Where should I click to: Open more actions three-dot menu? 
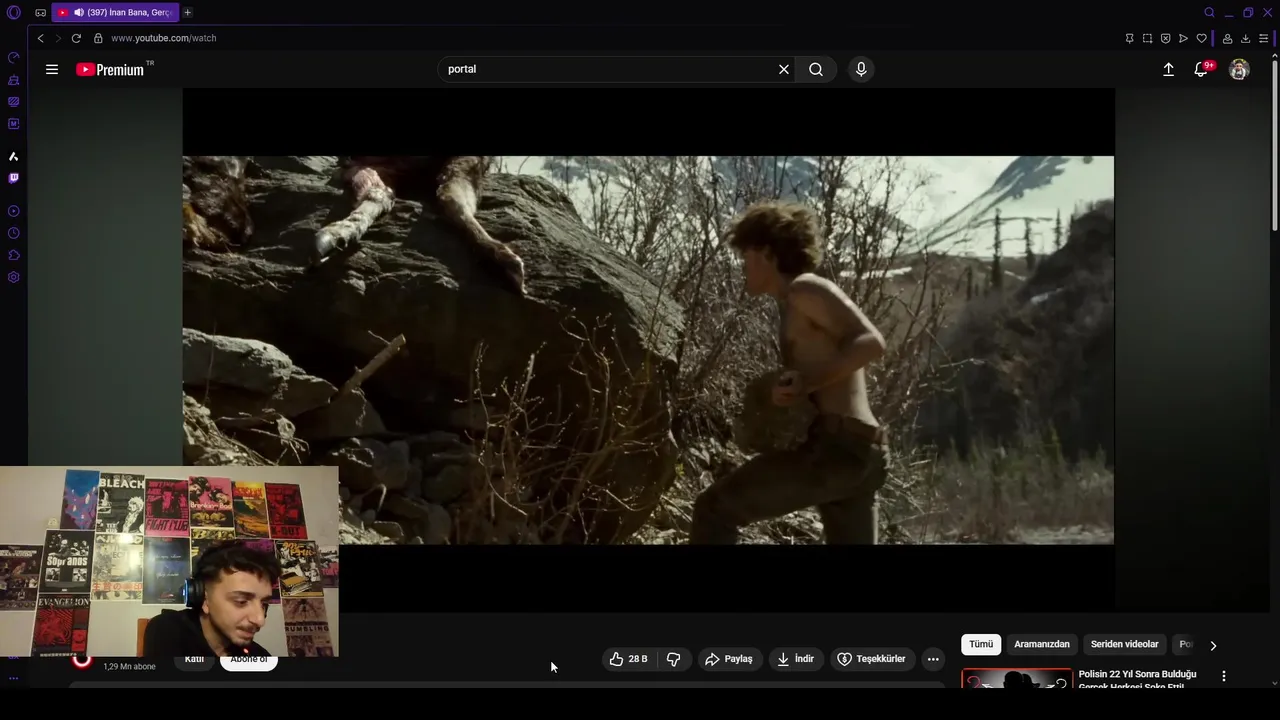click(933, 659)
